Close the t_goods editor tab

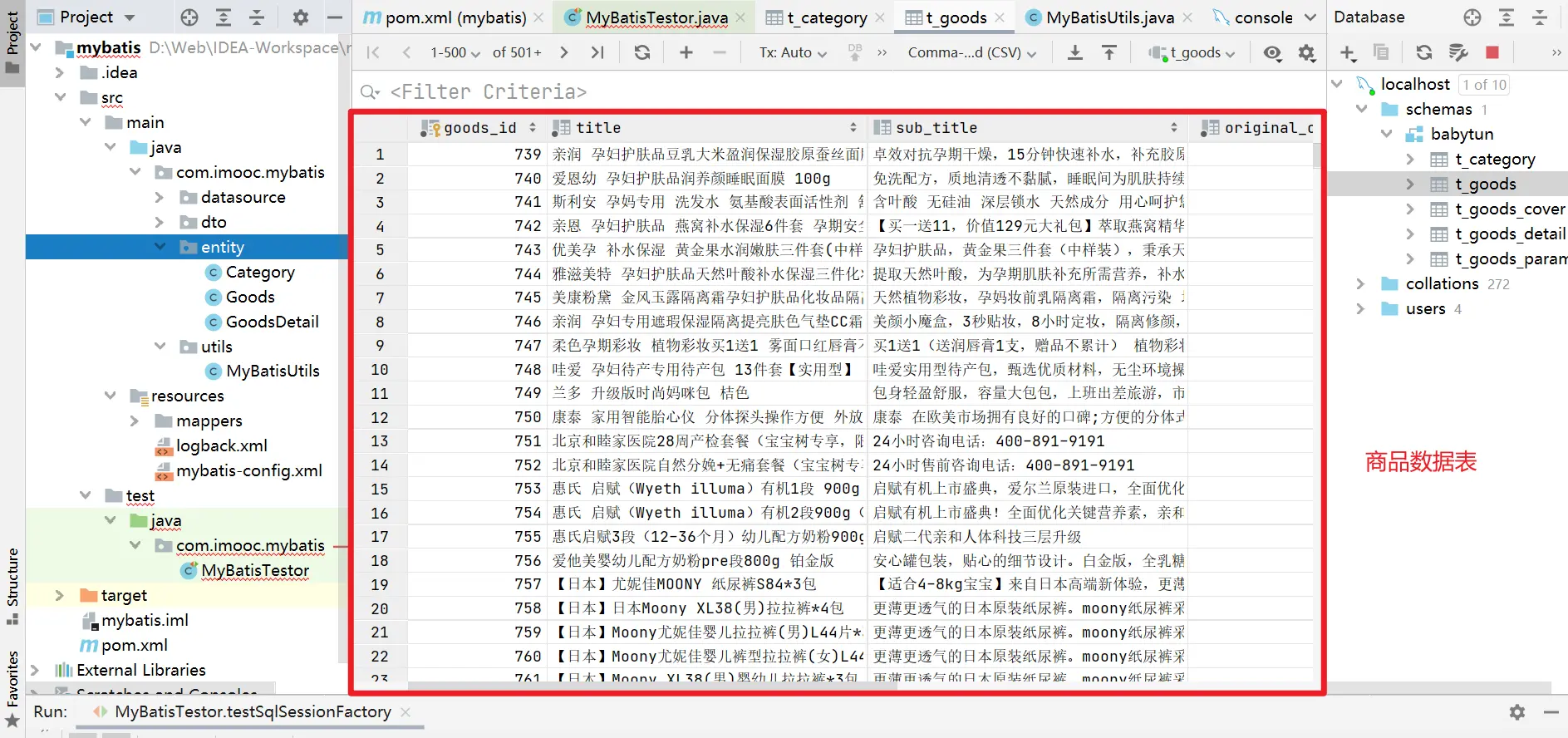point(1000,17)
